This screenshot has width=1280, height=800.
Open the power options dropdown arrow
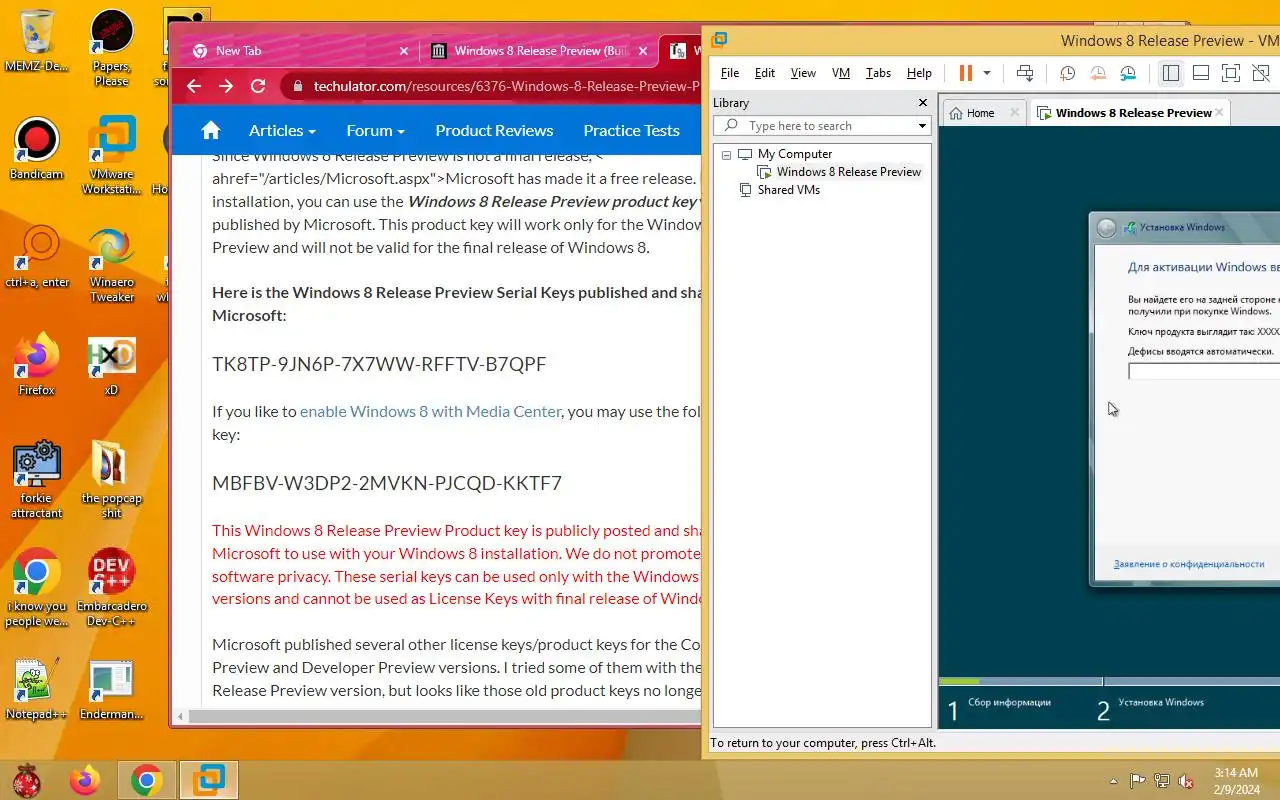987,73
